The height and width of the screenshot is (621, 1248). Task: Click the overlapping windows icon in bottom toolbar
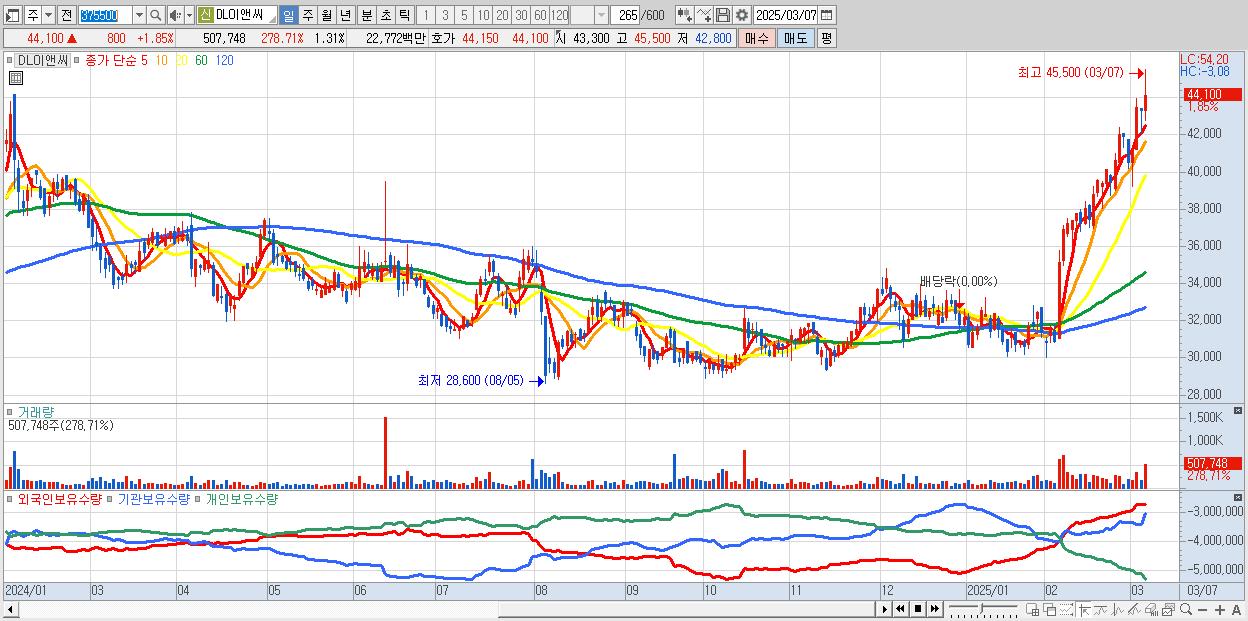coord(1049,609)
